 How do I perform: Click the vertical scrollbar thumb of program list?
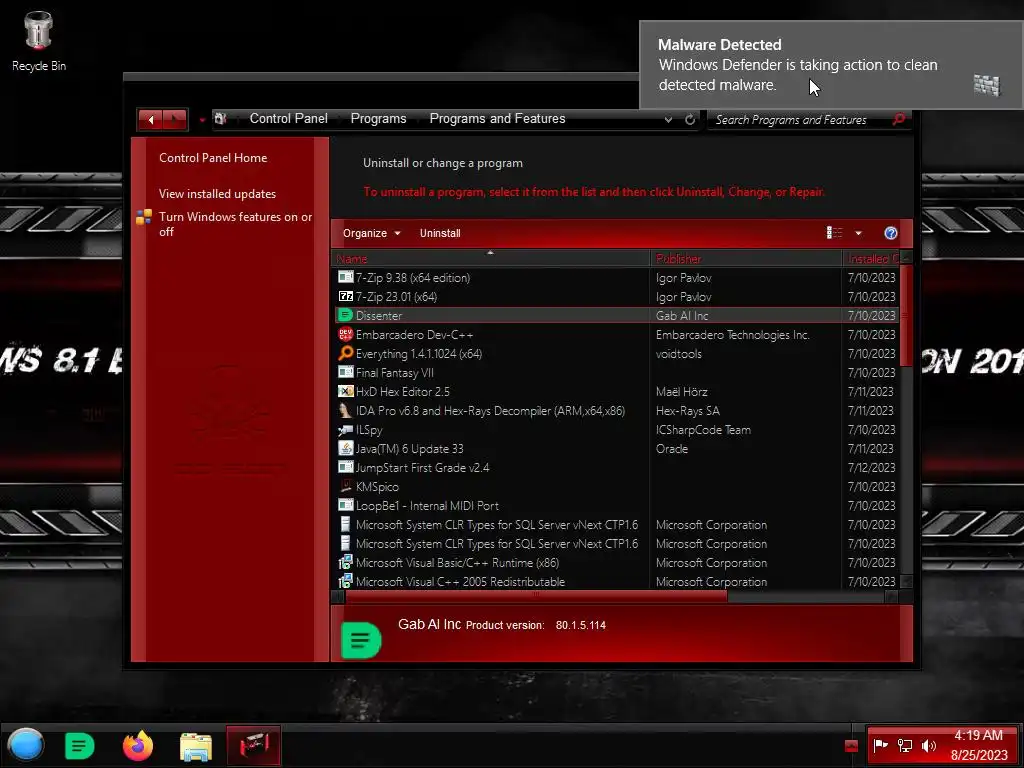pyautogui.click(x=906, y=315)
